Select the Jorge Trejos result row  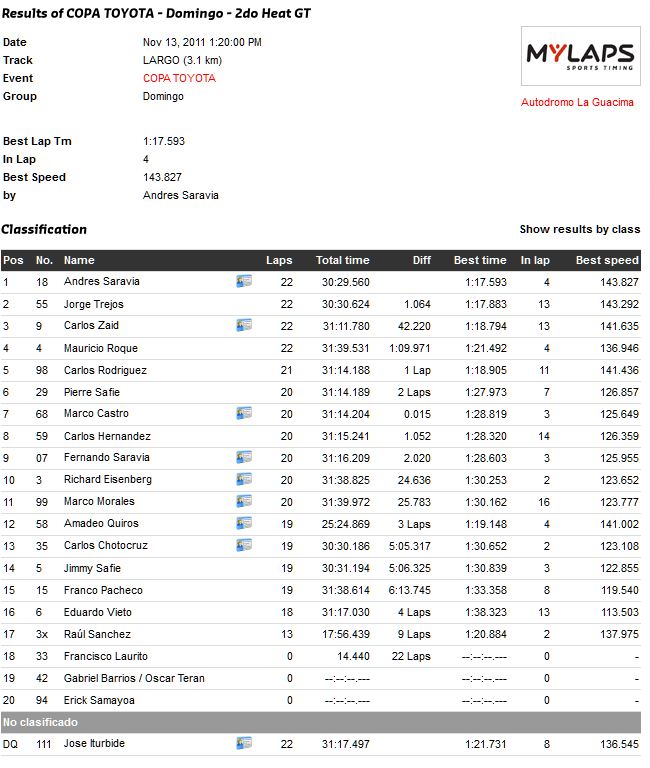[x=320, y=304]
